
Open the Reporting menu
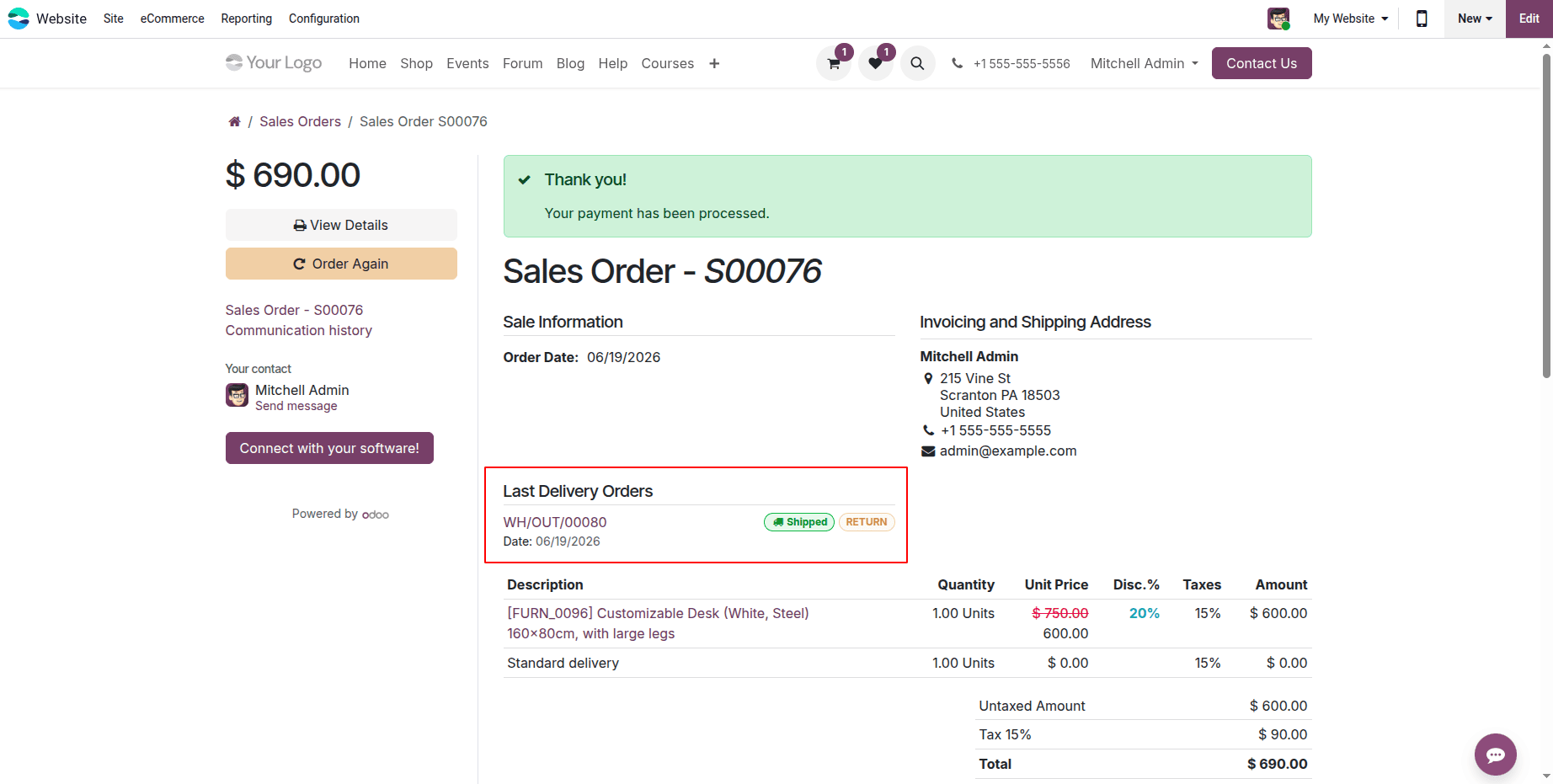click(x=247, y=19)
